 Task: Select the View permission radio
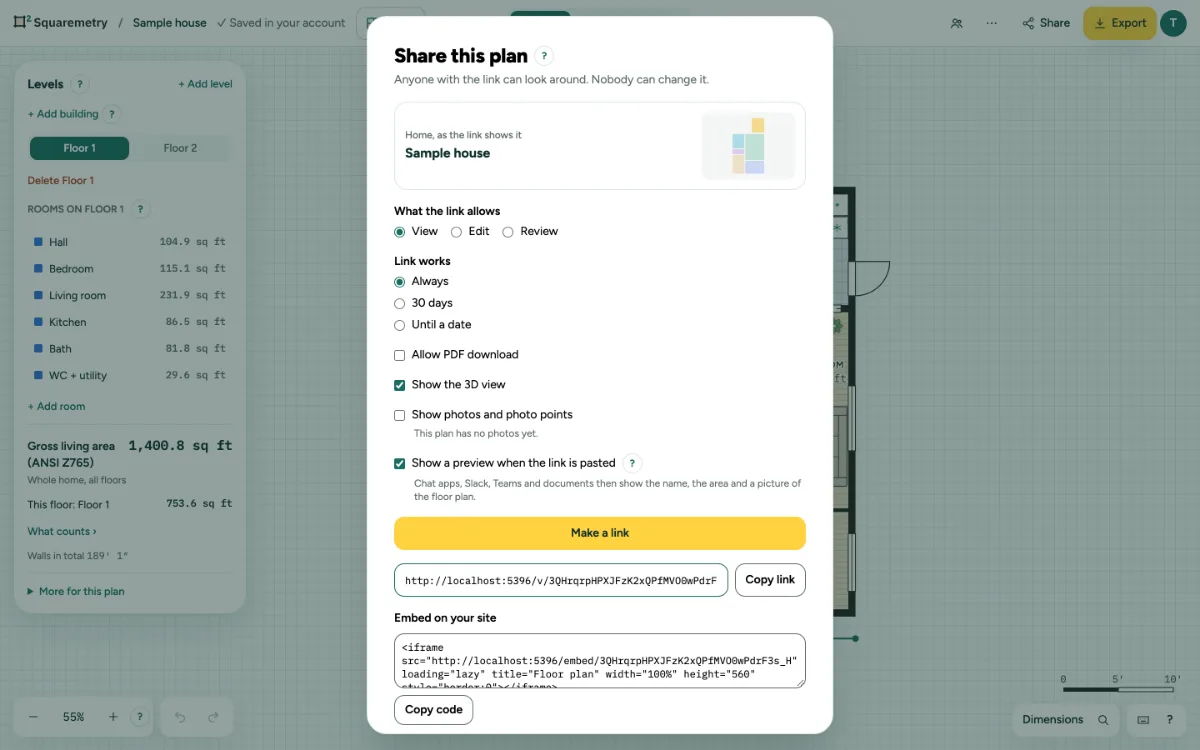(400, 232)
